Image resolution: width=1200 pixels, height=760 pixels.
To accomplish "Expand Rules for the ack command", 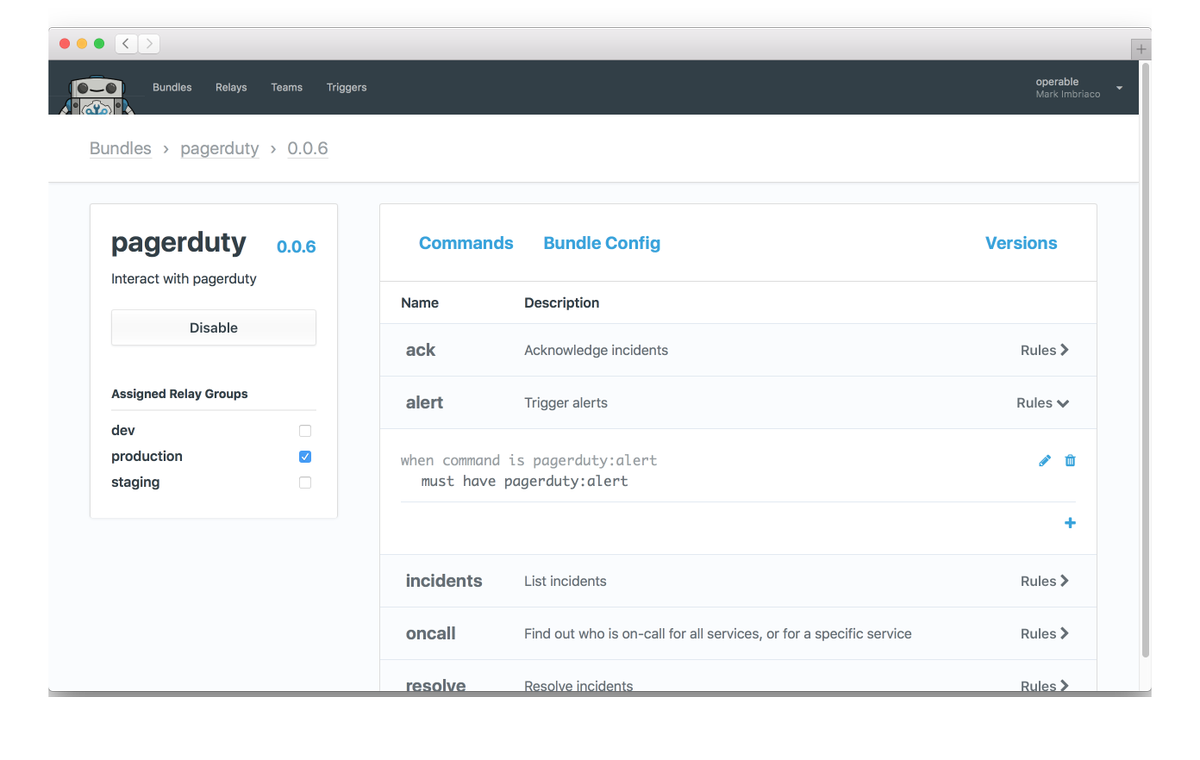I will click(x=1045, y=350).
